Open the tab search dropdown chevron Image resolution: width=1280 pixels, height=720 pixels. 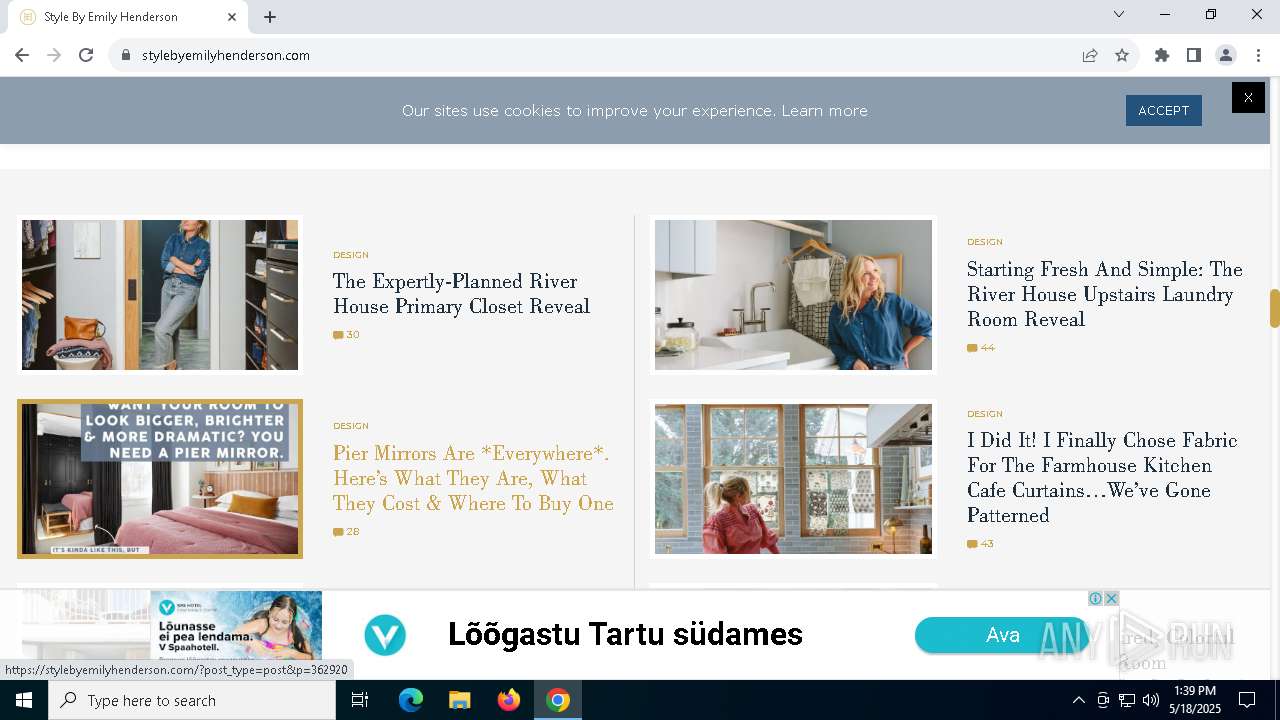coord(1119,14)
